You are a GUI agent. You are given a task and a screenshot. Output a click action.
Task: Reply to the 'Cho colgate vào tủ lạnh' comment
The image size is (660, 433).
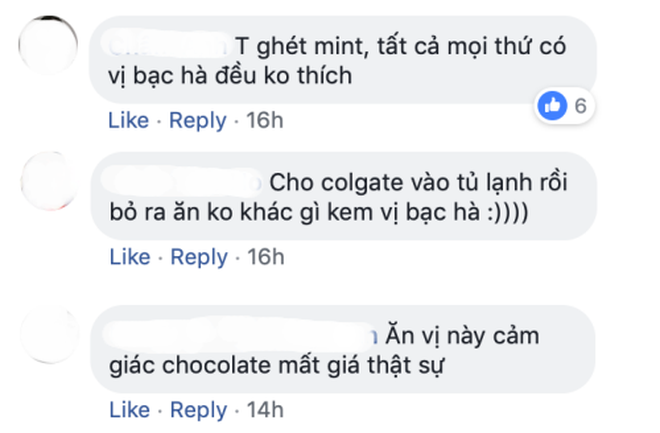point(199,258)
